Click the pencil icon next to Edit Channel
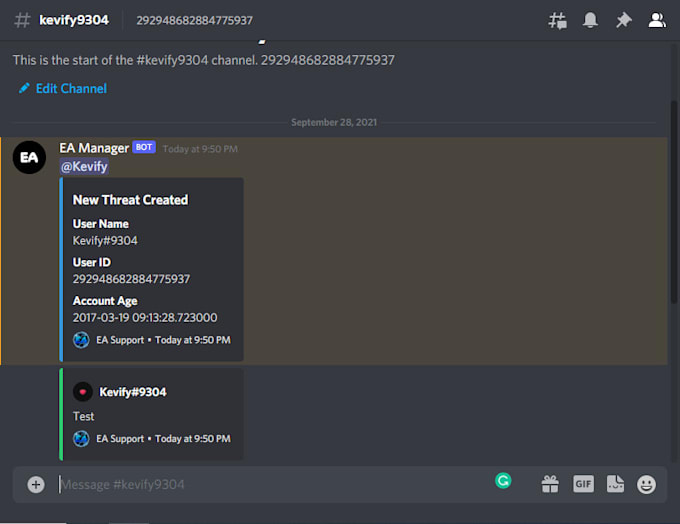680x524 pixels. click(x=24, y=88)
